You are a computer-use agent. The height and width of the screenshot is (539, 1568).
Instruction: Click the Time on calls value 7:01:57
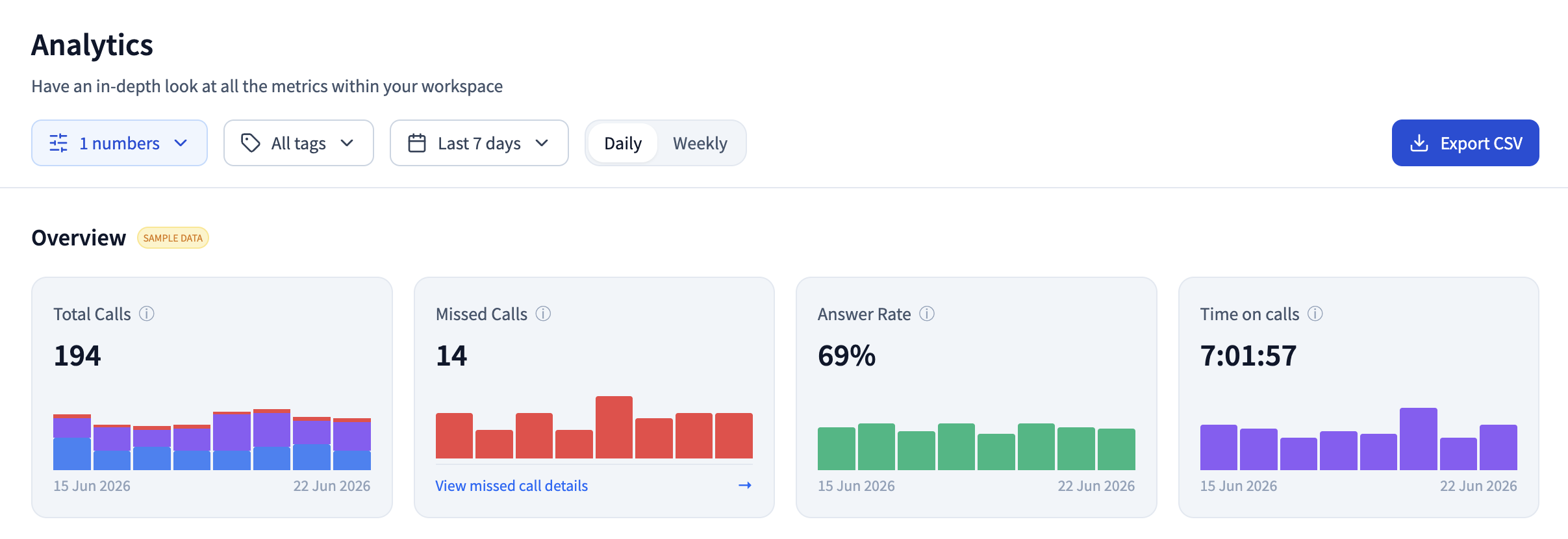pos(1248,356)
